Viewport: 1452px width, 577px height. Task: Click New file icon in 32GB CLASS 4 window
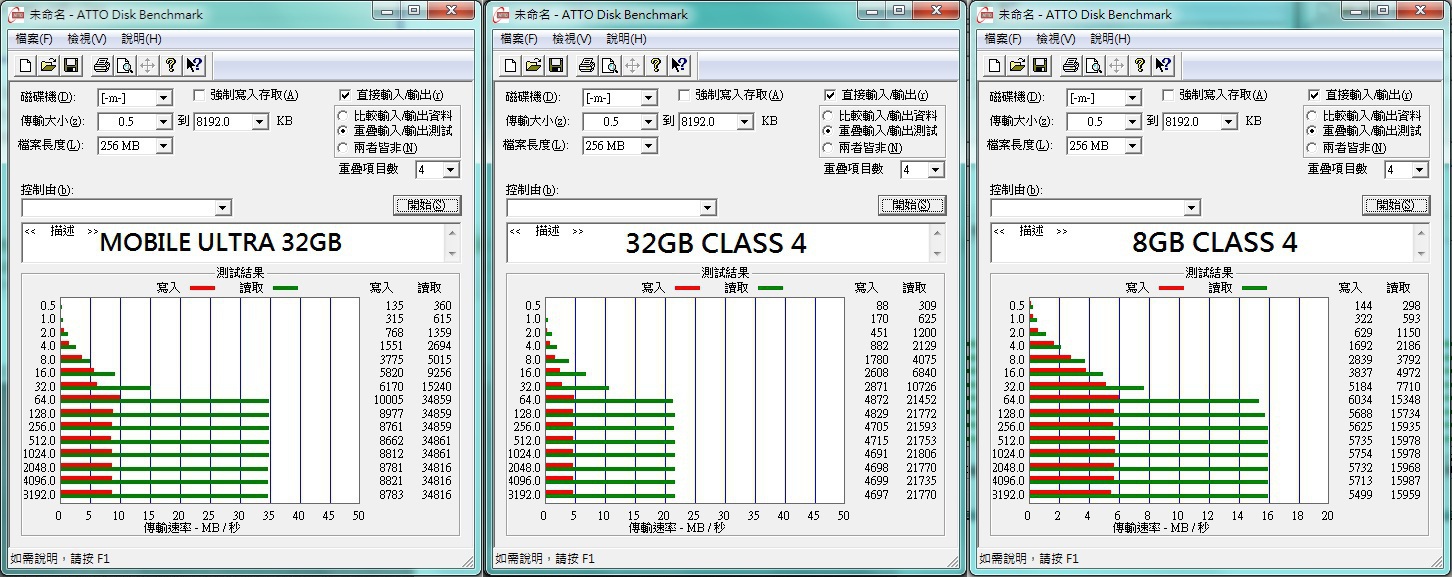[510, 66]
